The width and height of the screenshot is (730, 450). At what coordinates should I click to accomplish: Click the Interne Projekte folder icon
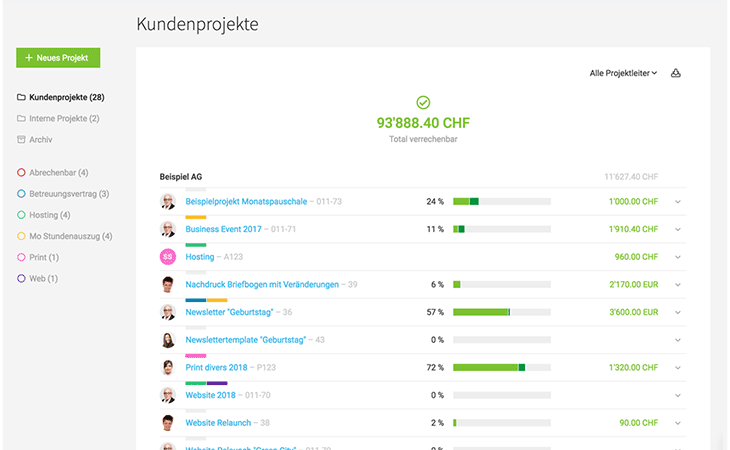point(22,118)
